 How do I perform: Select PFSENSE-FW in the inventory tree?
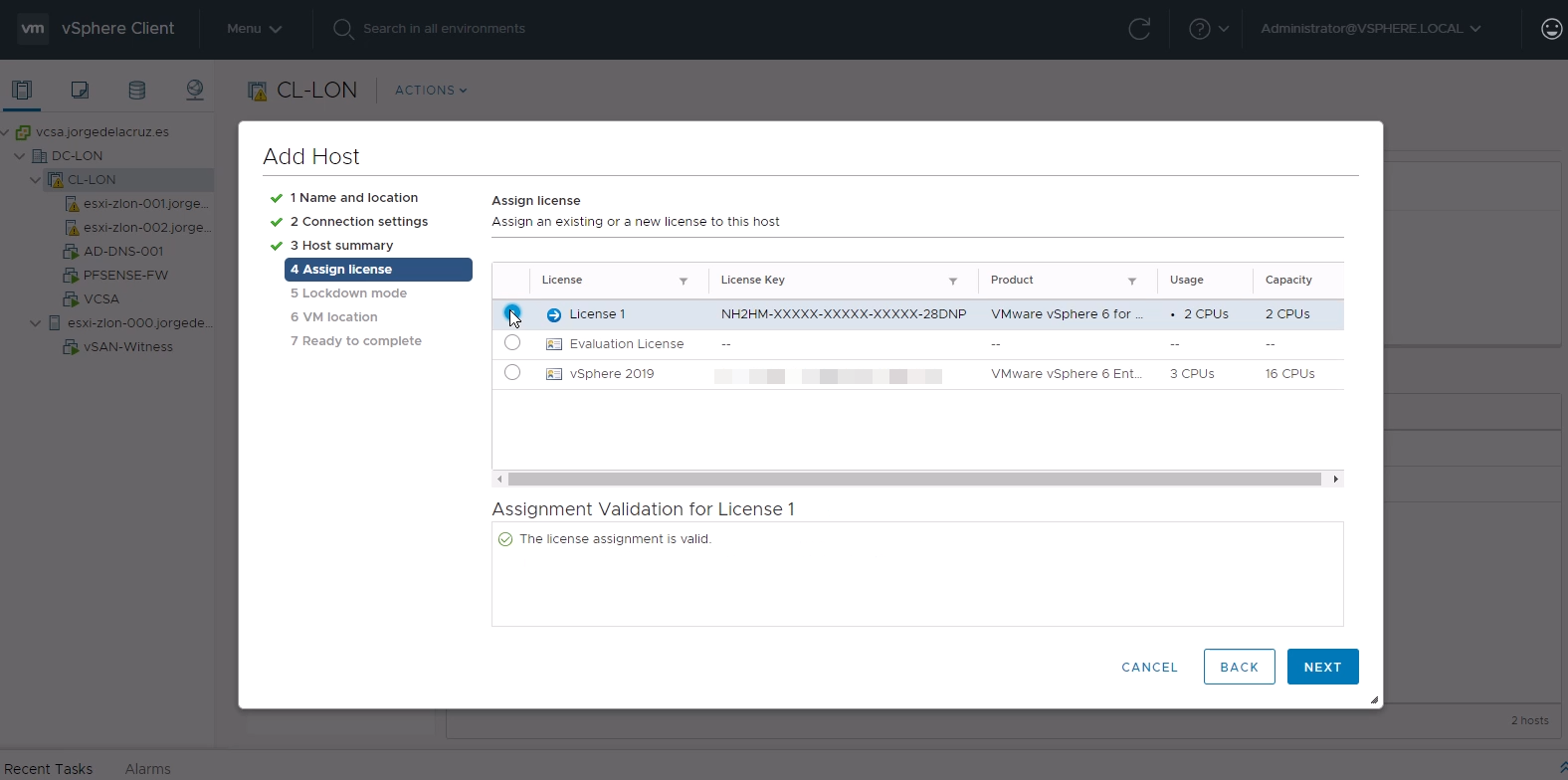tap(125, 276)
